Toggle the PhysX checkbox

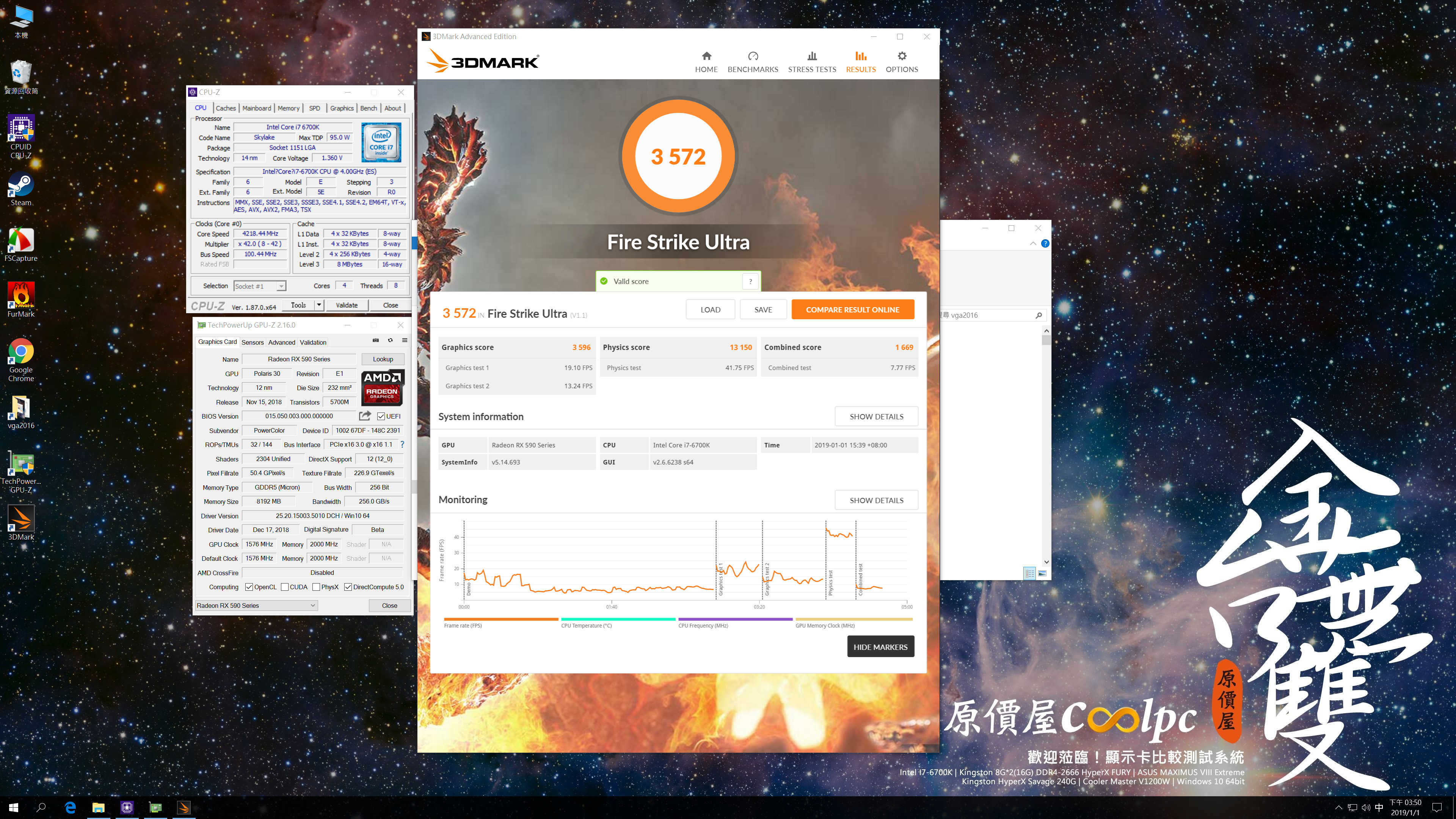tap(317, 587)
